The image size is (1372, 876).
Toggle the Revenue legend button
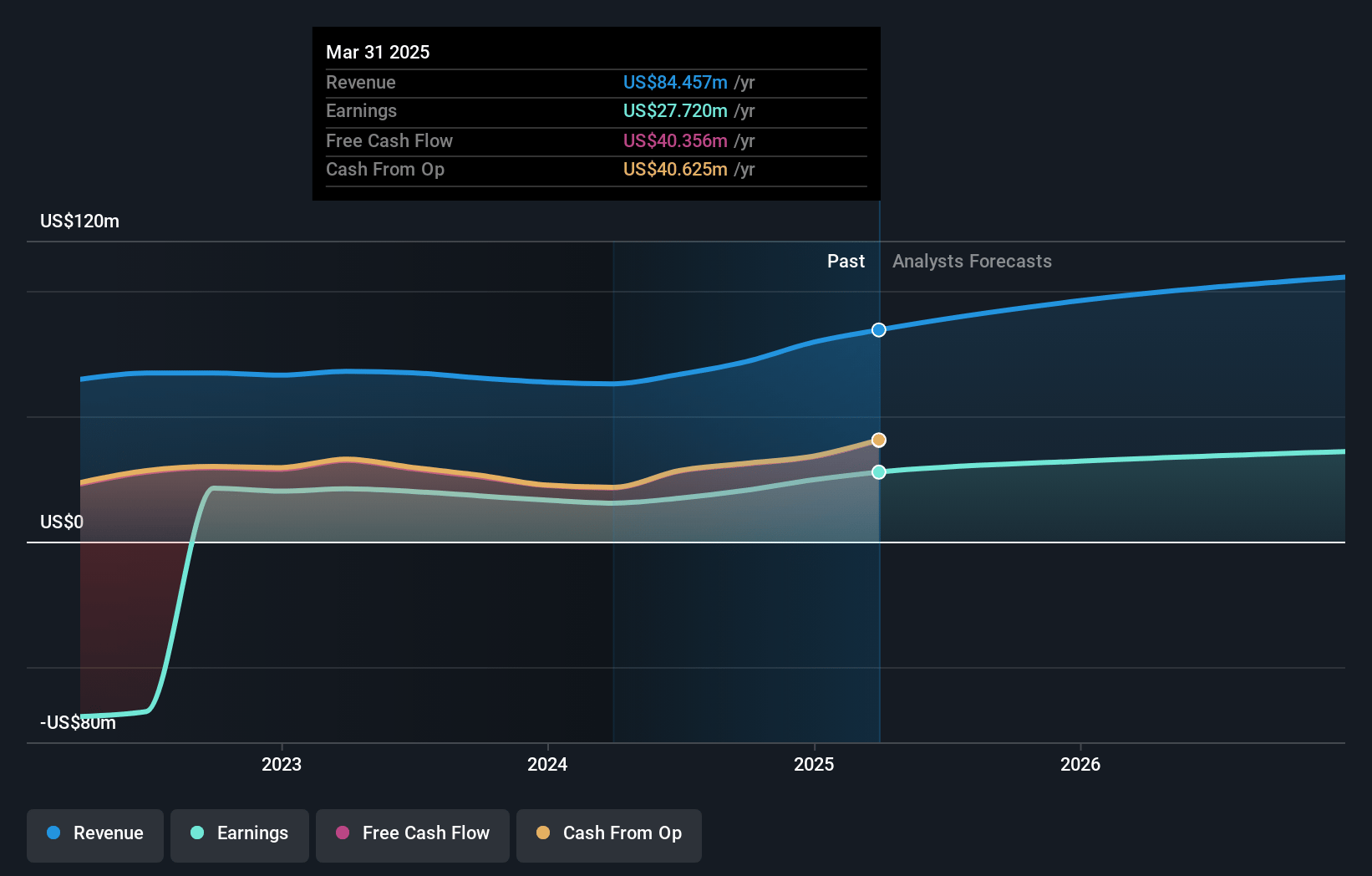95,835
